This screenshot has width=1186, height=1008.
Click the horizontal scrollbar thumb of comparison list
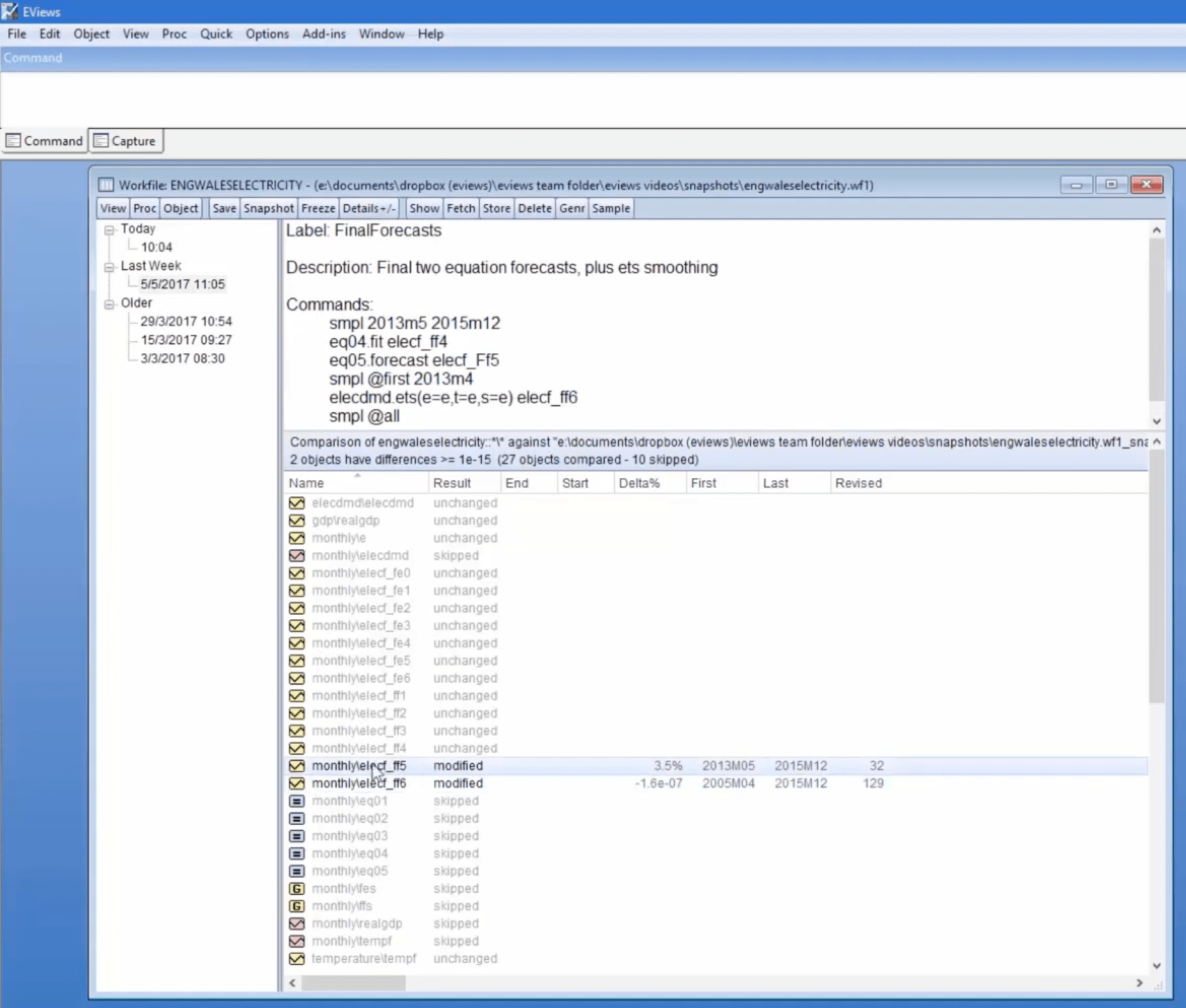353,983
